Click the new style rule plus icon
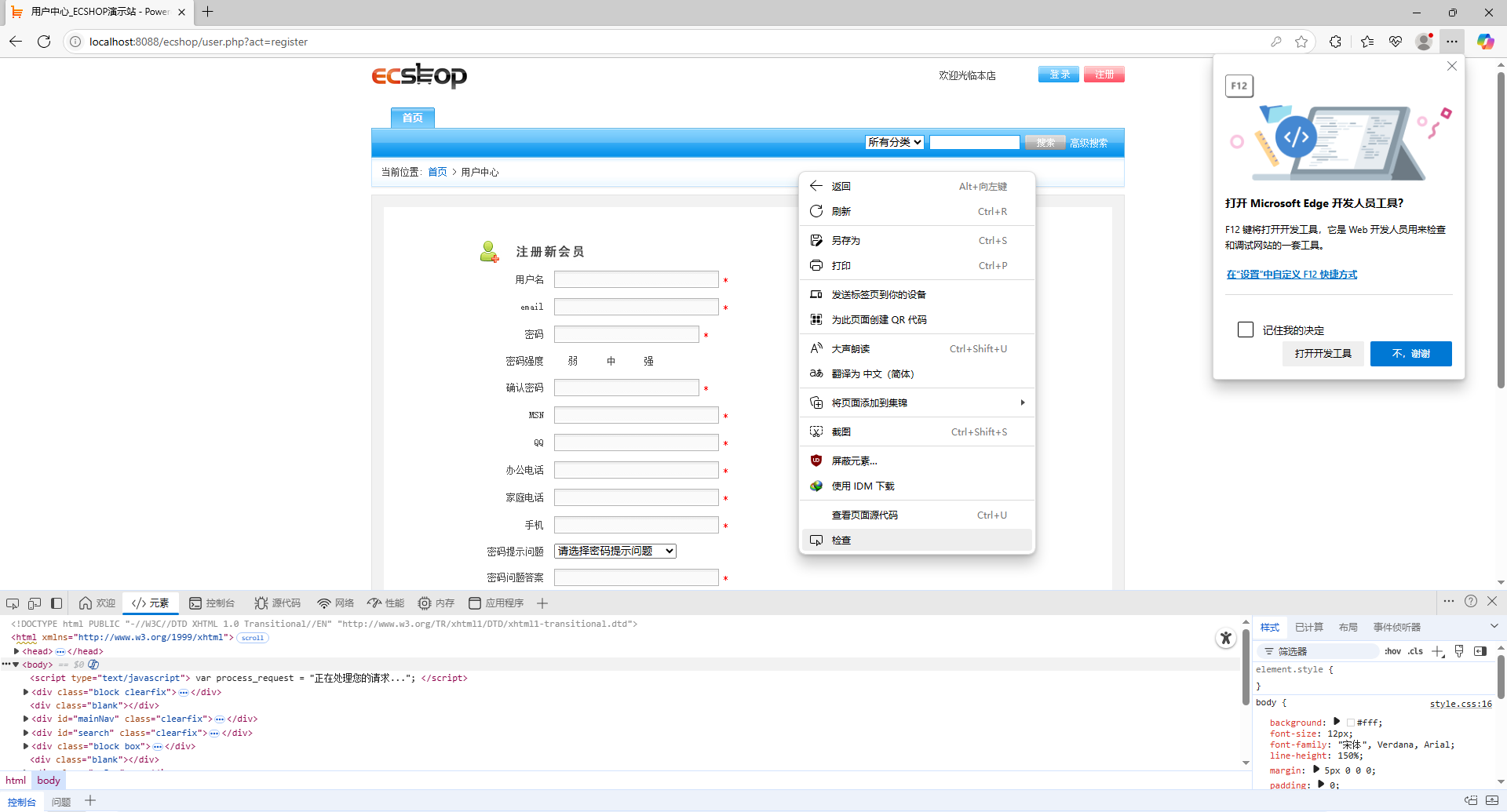Image resolution: width=1507 pixels, height=812 pixels. pos(1438,651)
